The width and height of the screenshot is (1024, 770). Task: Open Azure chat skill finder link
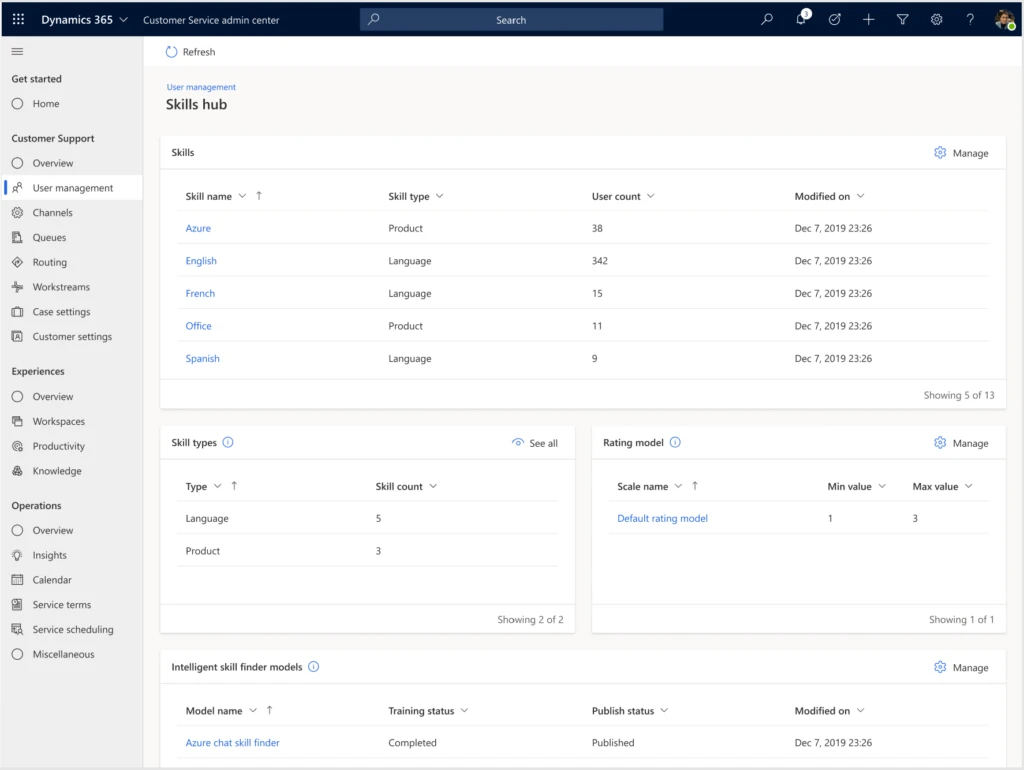[232, 743]
